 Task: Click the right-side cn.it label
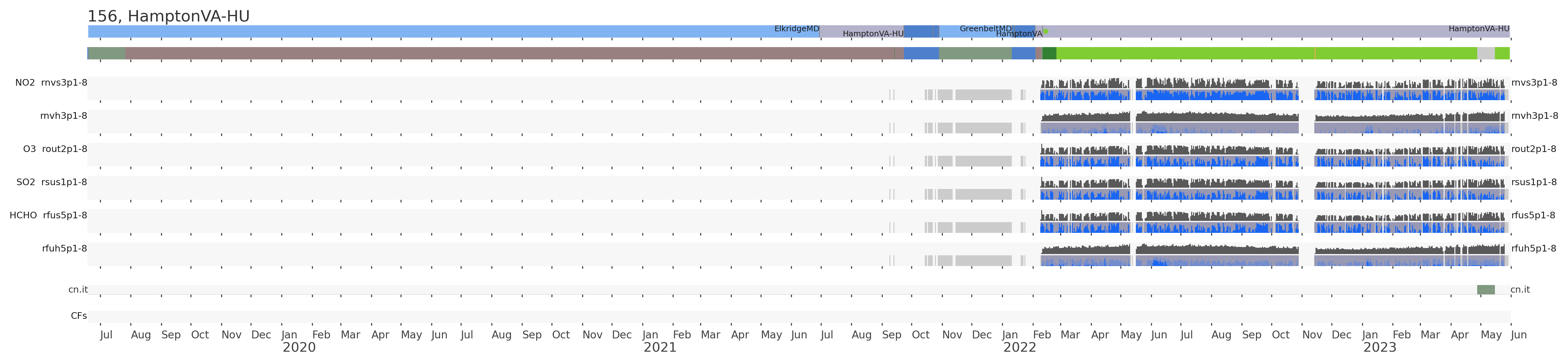point(1520,290)
